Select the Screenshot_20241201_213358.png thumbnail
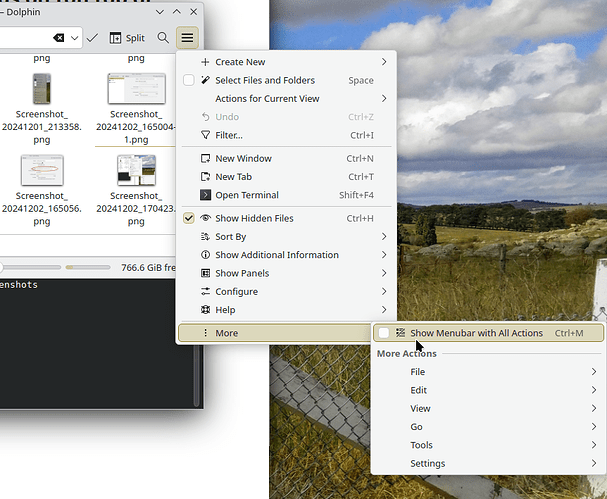This screenshot has width=607, height=499. [x=41, y=89]
